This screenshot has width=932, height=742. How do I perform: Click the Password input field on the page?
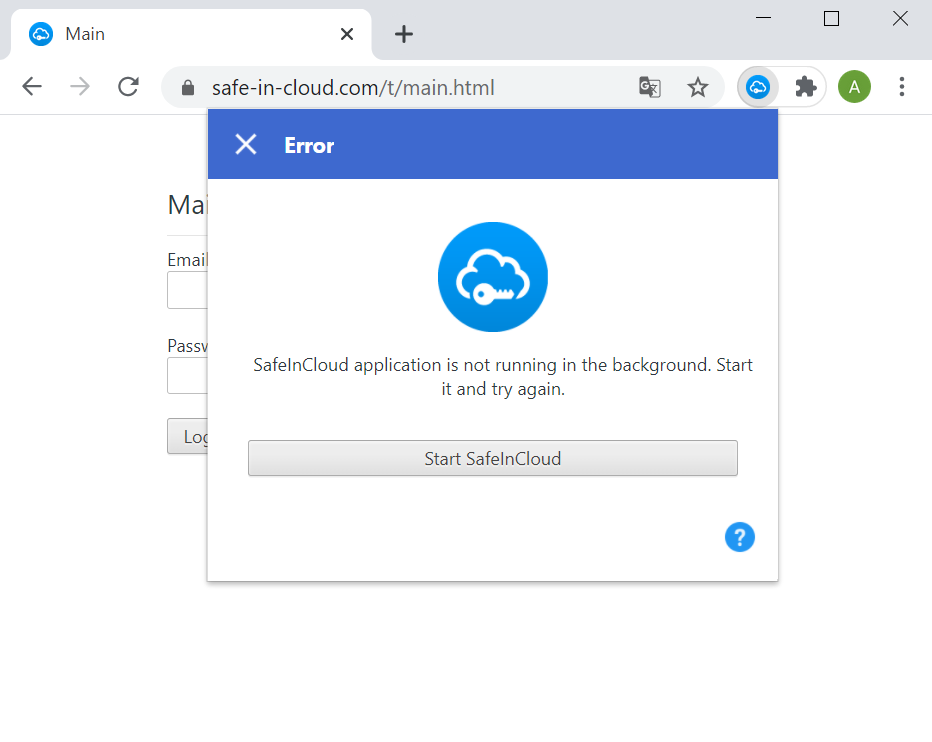tap(187, 376)
